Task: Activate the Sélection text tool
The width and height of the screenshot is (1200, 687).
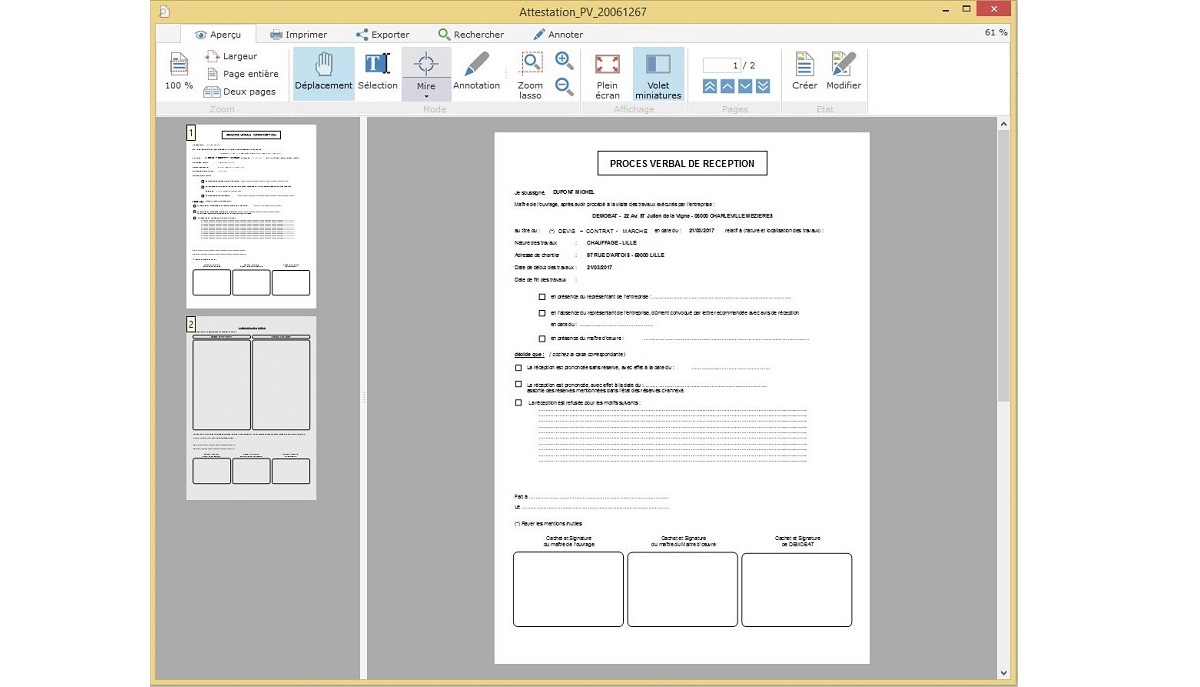Action: click(x=377, y=73)
